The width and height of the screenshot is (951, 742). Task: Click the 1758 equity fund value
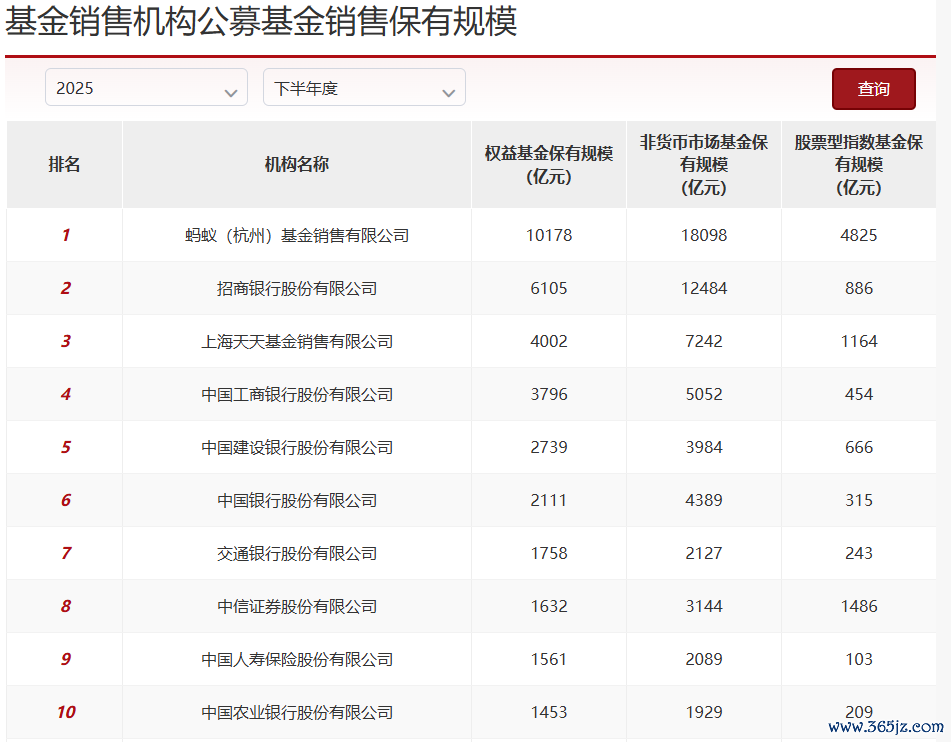549,553
